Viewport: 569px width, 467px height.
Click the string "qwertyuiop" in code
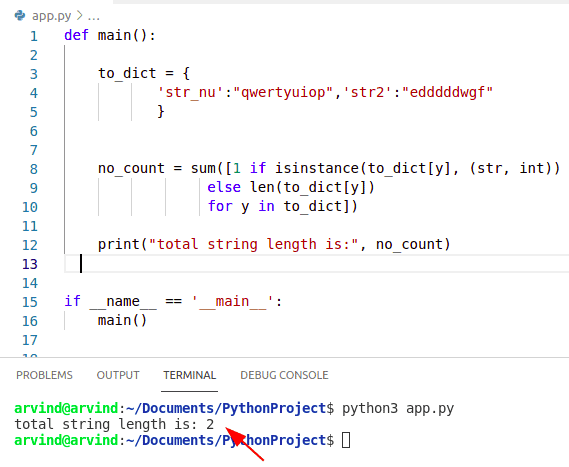[x=283, y=92]
